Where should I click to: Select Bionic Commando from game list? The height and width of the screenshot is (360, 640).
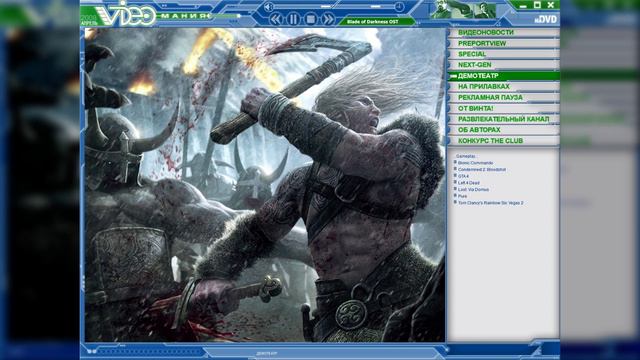tap(475, 163)
